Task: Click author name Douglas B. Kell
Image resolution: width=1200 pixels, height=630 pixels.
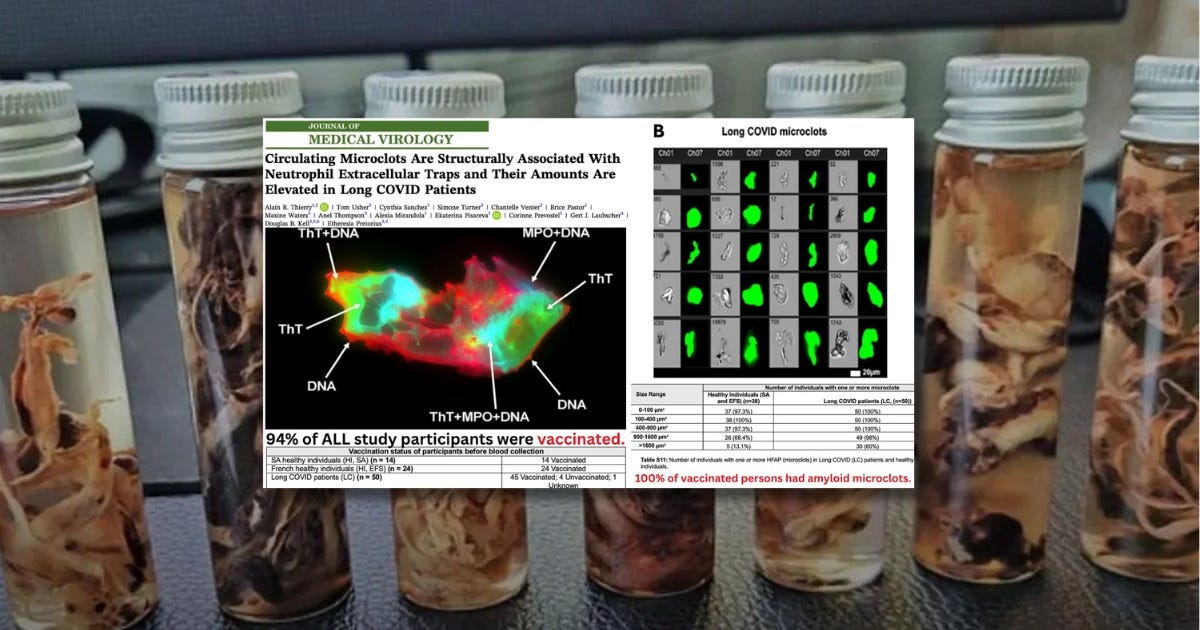Action: [292, 224]
